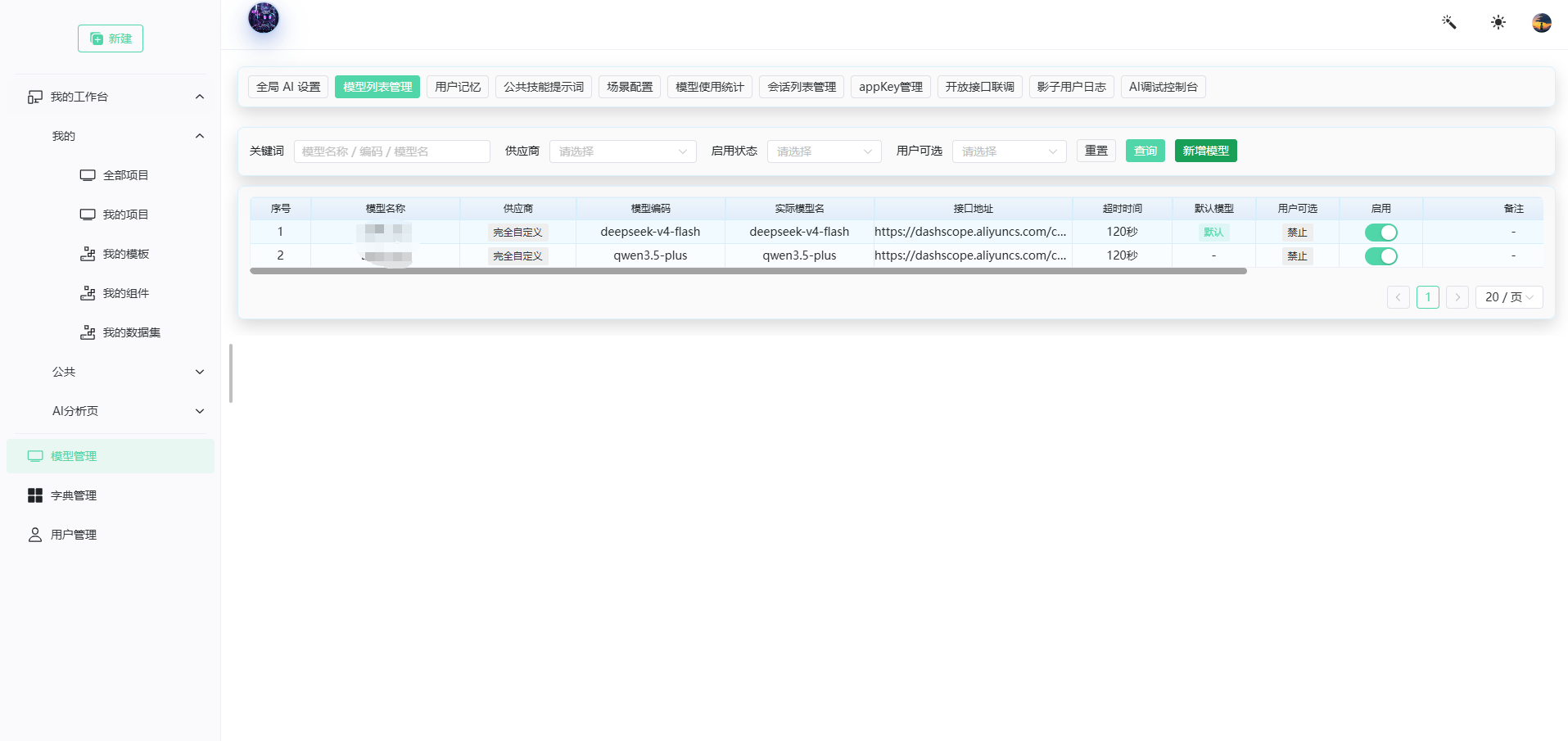Image resolution: width=1568 pixels, height=741 pixels.
Task: Click the deepseek-v4-flash 模型编码 cell
Action: coord(650,232)
